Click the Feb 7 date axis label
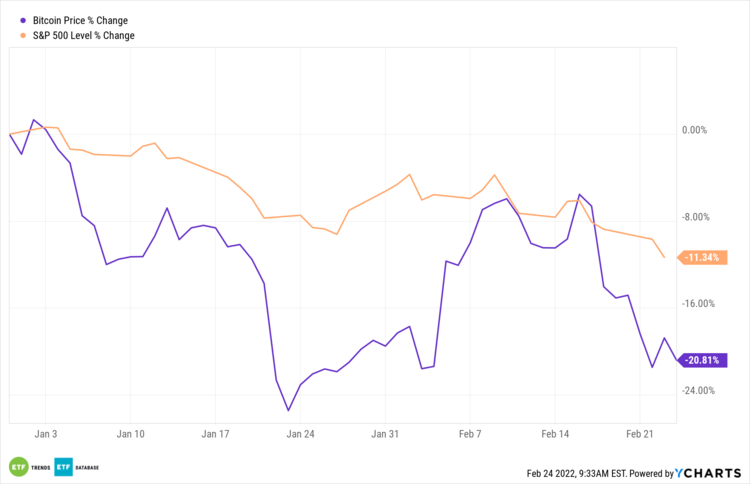 tap(470, 434)
